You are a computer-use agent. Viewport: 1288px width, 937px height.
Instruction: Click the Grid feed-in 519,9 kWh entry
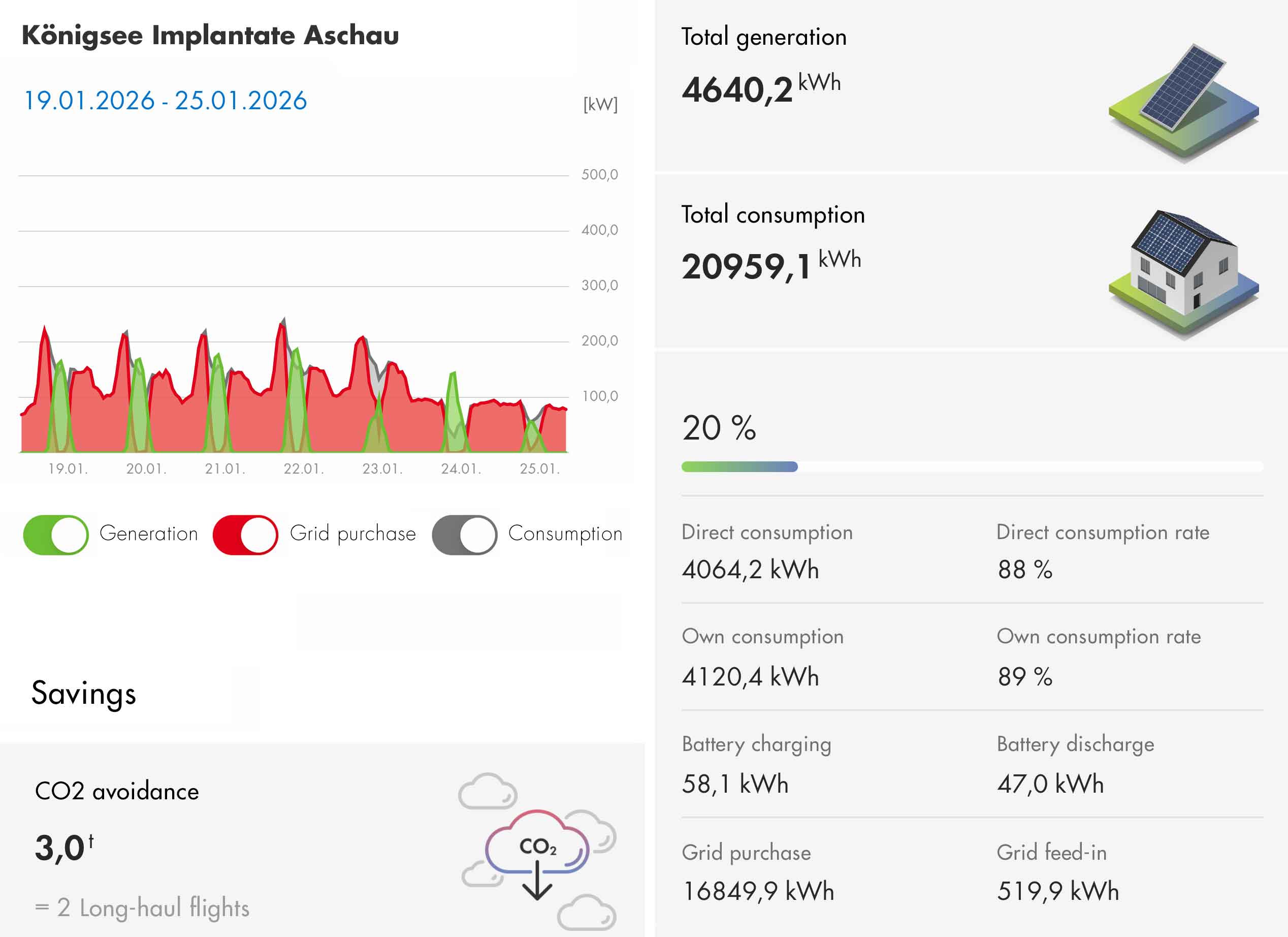point(1058,890)
